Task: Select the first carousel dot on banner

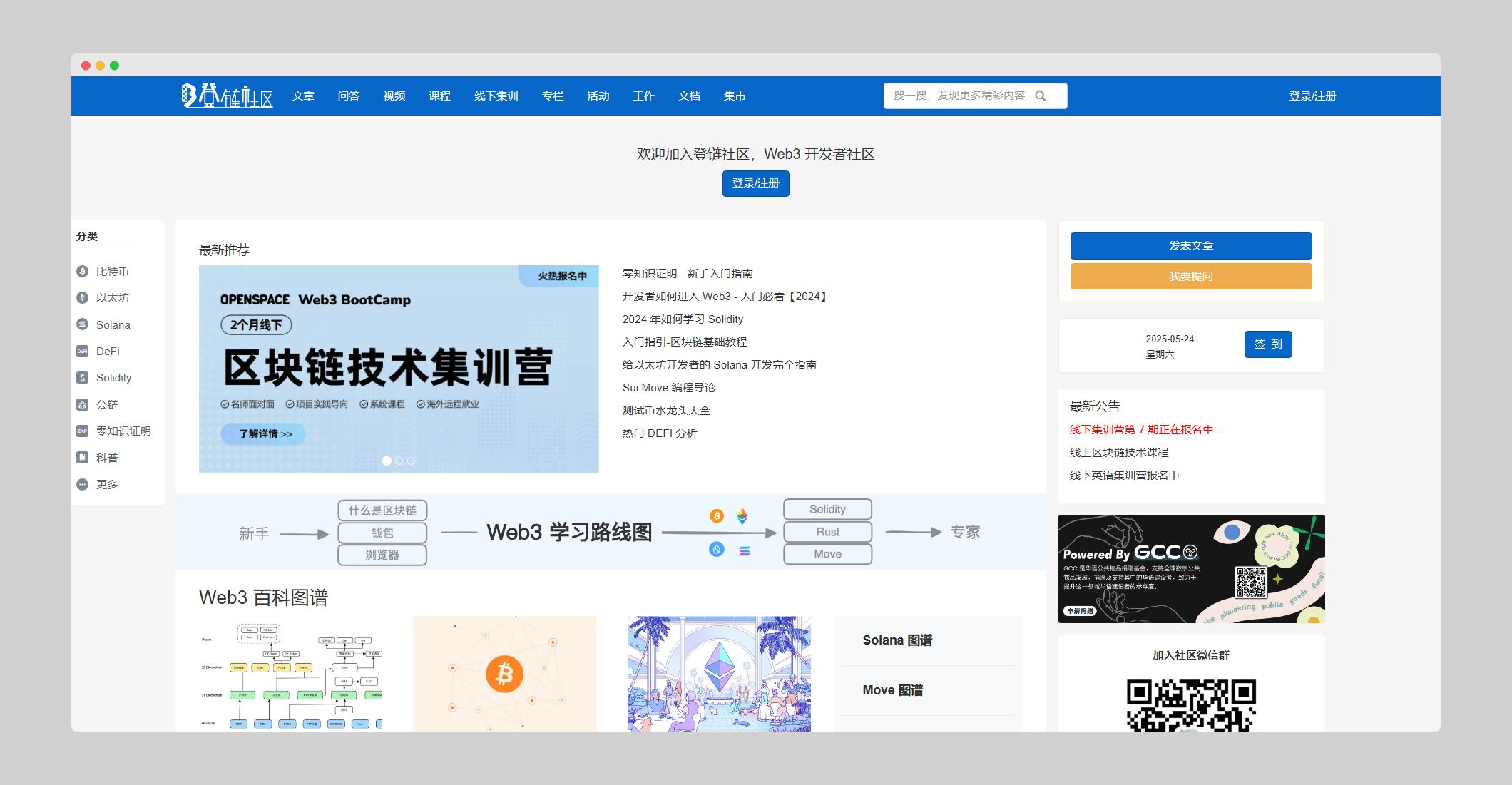Action: [x=387, y=461]
